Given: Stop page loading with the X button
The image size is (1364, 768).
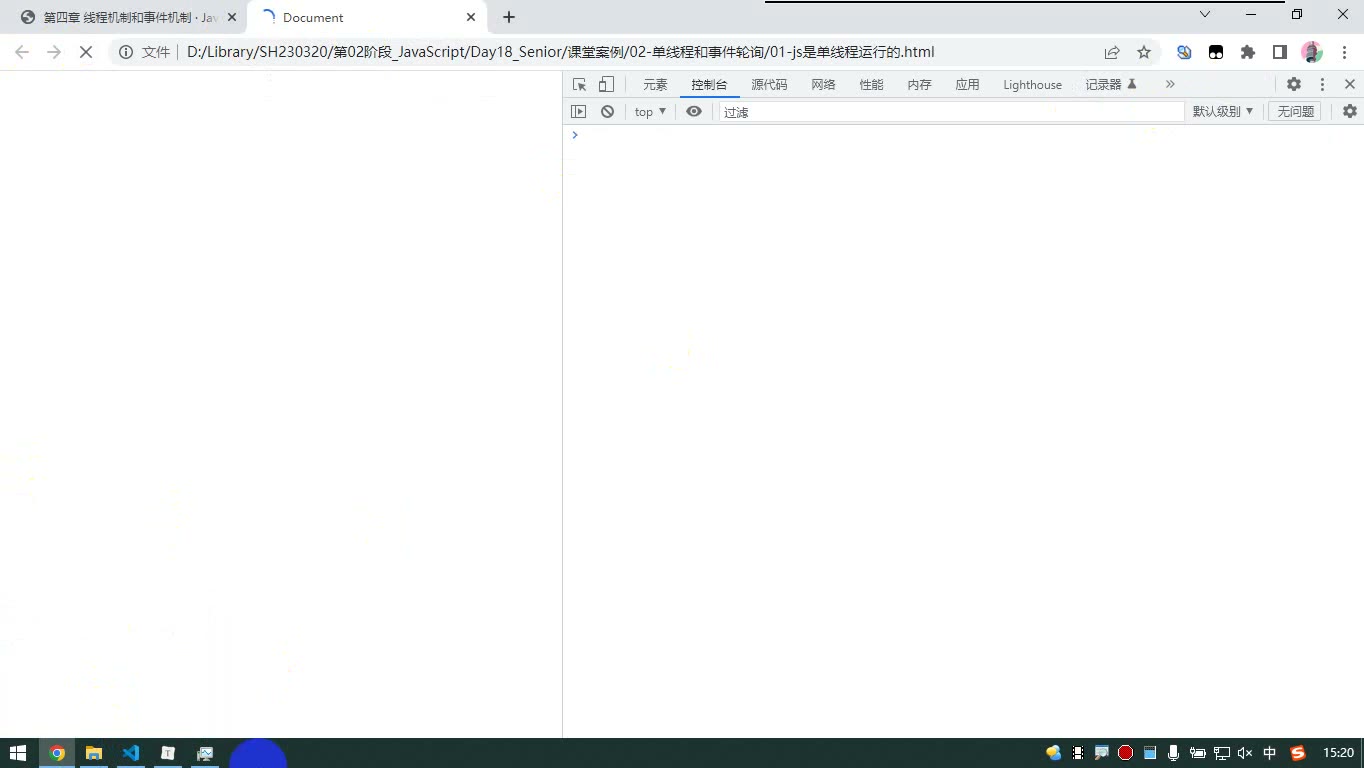Looking at the screenshot, I should coord(86,52).
